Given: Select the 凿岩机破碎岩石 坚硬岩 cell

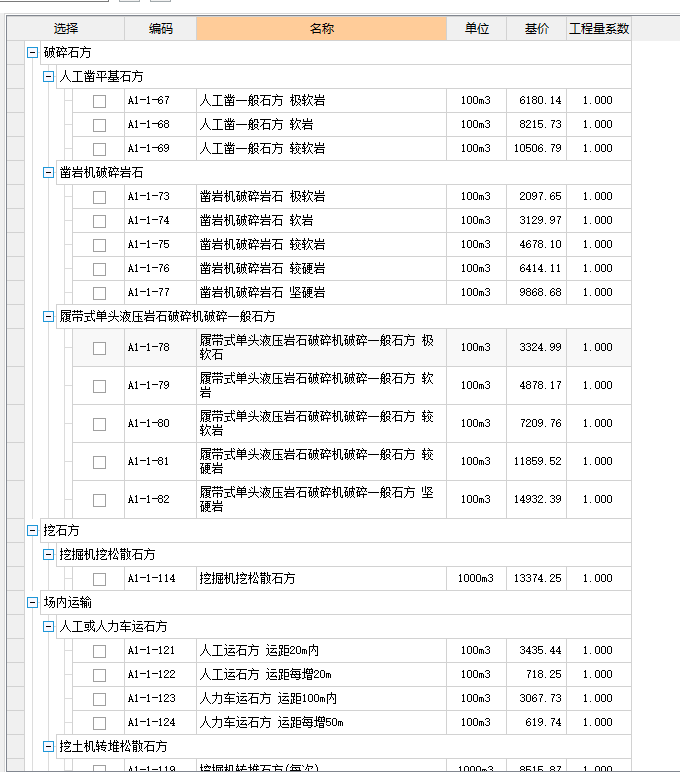Looking at the screenshot, I should (322, 292).
